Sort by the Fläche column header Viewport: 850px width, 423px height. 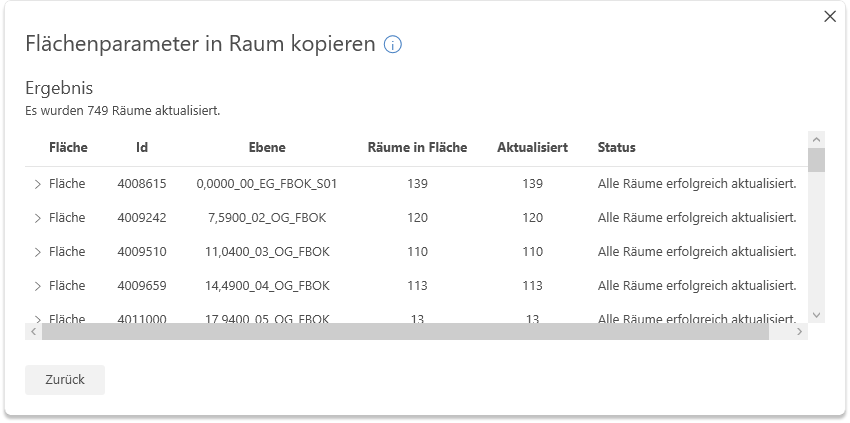pyautogui.click(x=68, y=148)
